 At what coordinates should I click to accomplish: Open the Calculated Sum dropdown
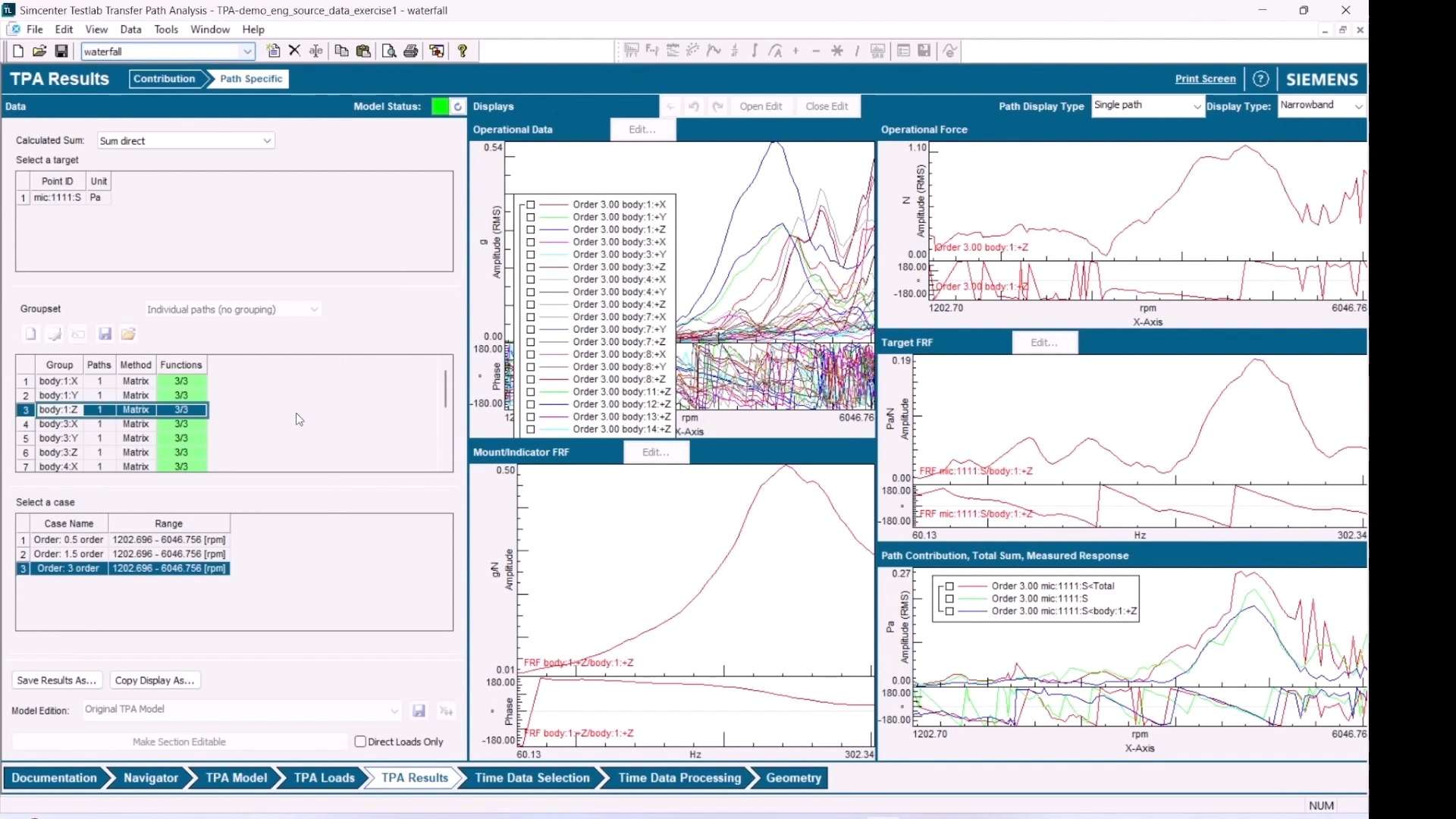pos(266,141)
